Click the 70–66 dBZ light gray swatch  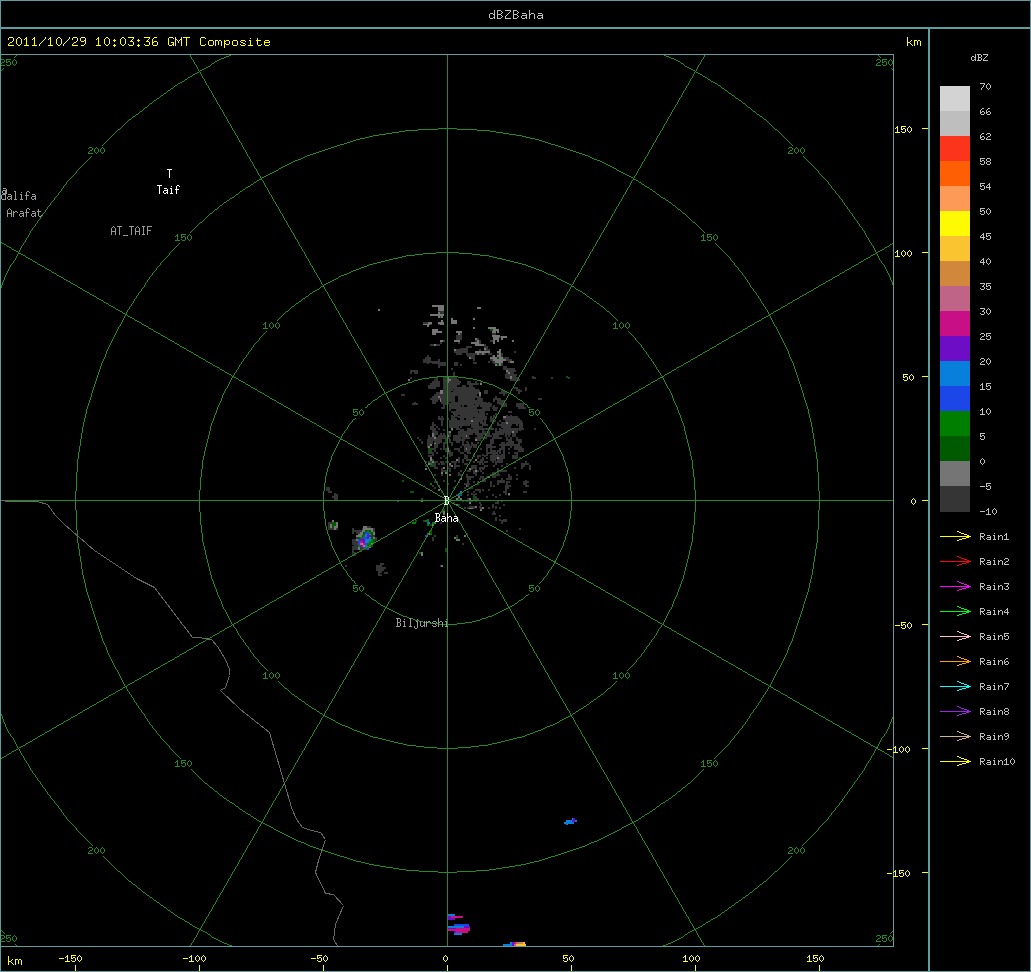[x=955, y=99]
